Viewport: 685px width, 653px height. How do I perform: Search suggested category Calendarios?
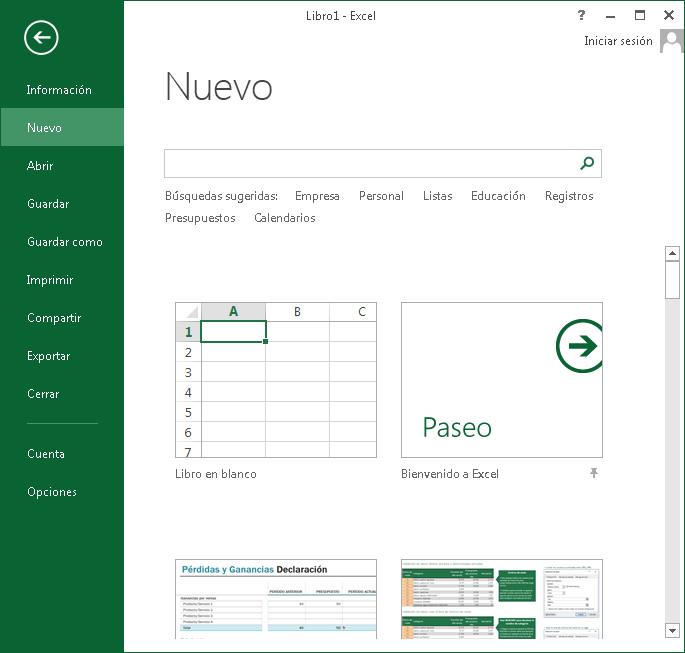(x=284, y=218)
